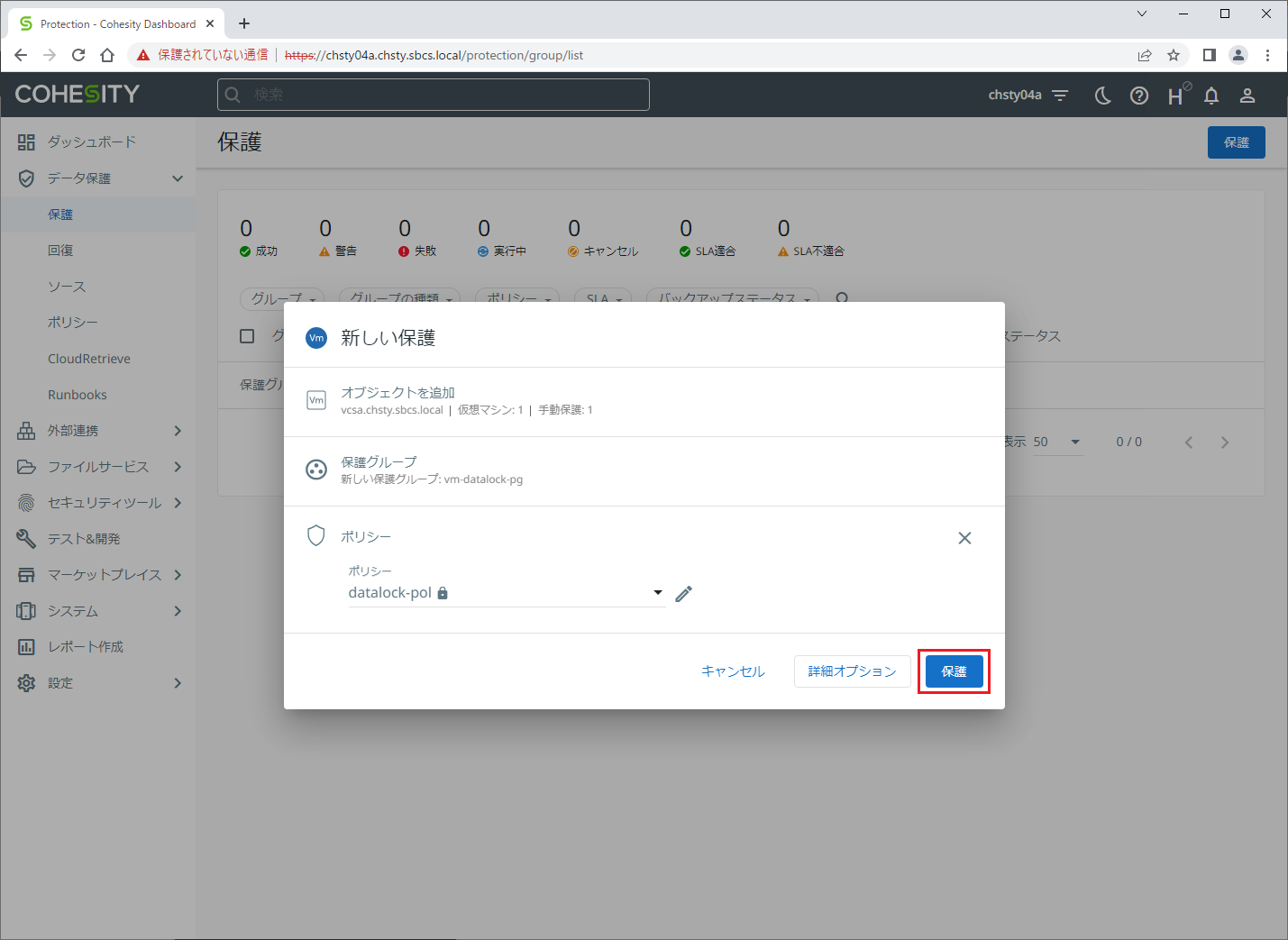Click キャンセル to dismiss the dialog
Viewport: 1288px width, 940px height.
coord(733,671)
